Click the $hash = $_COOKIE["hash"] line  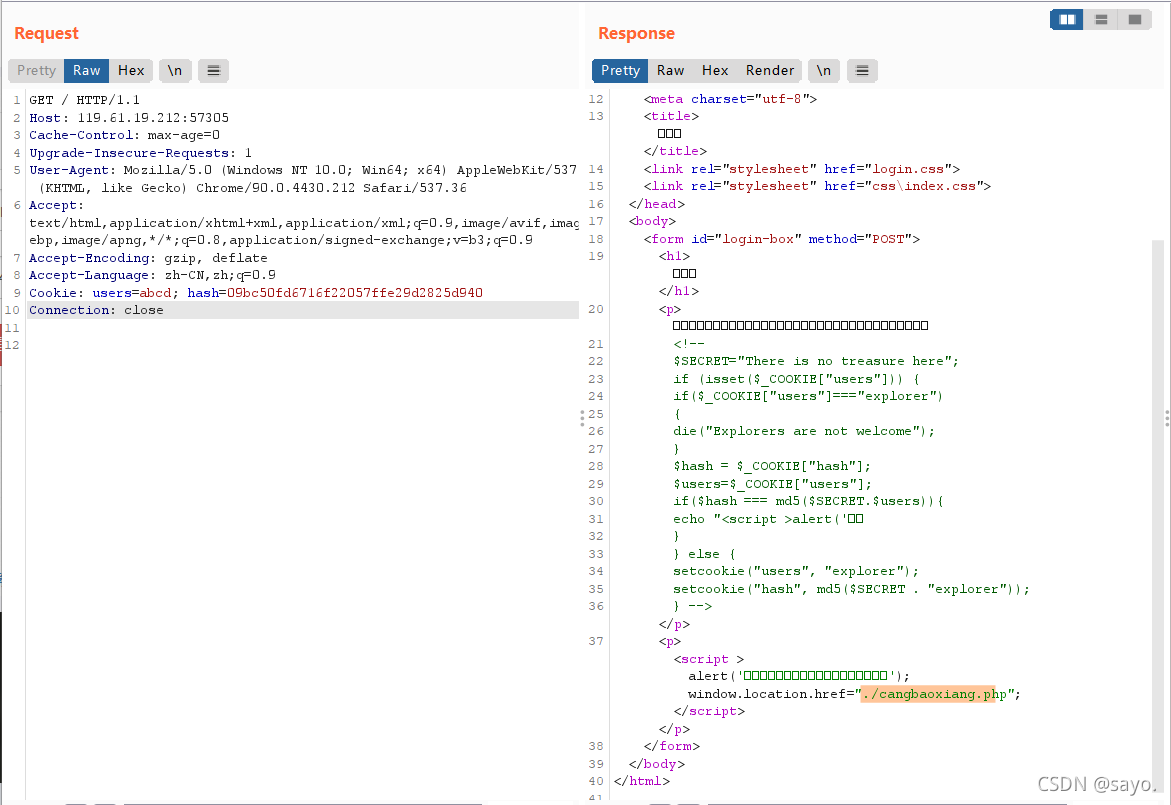772,466
